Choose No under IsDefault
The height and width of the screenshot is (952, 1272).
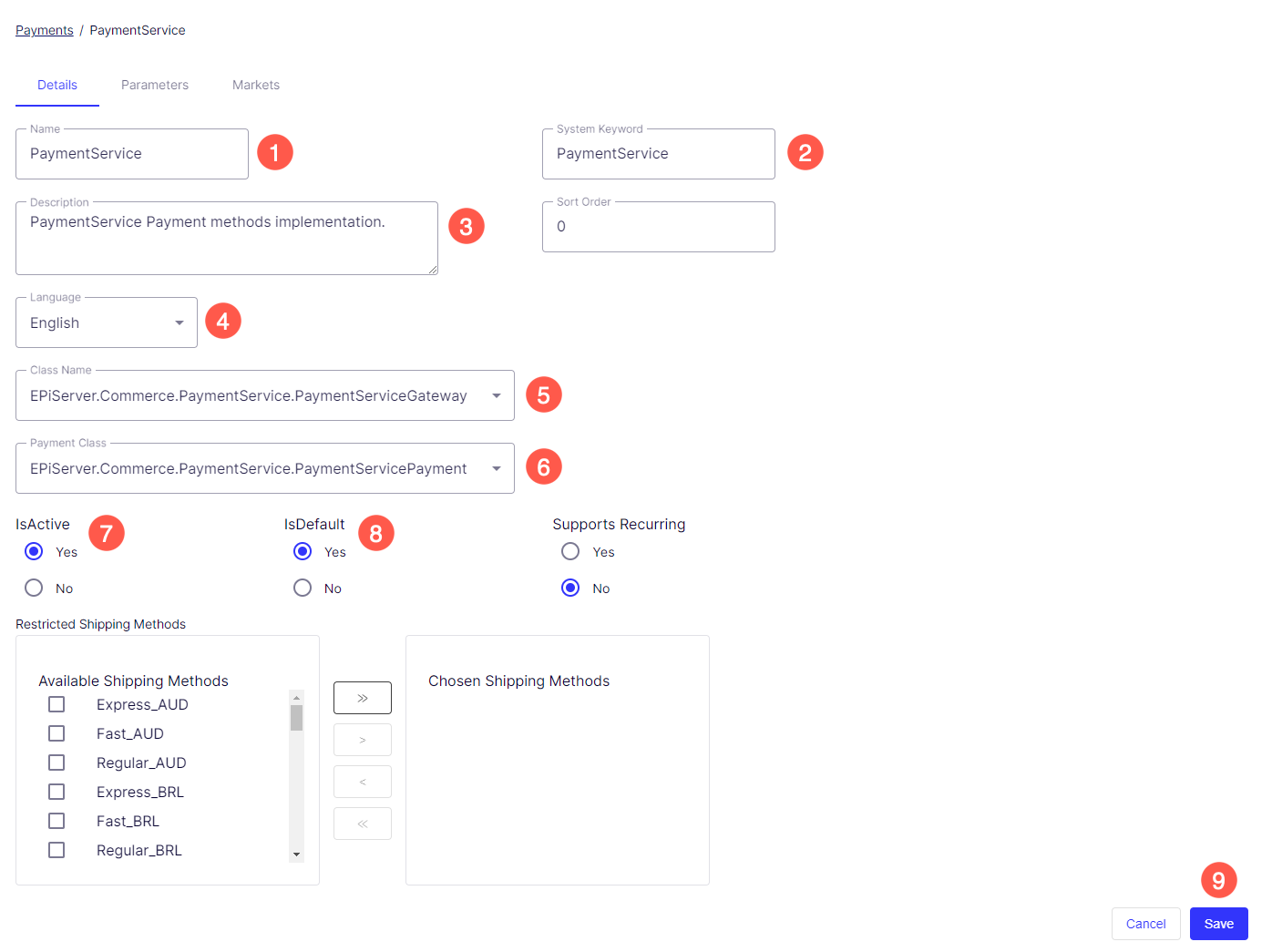(x=303, y=588)
